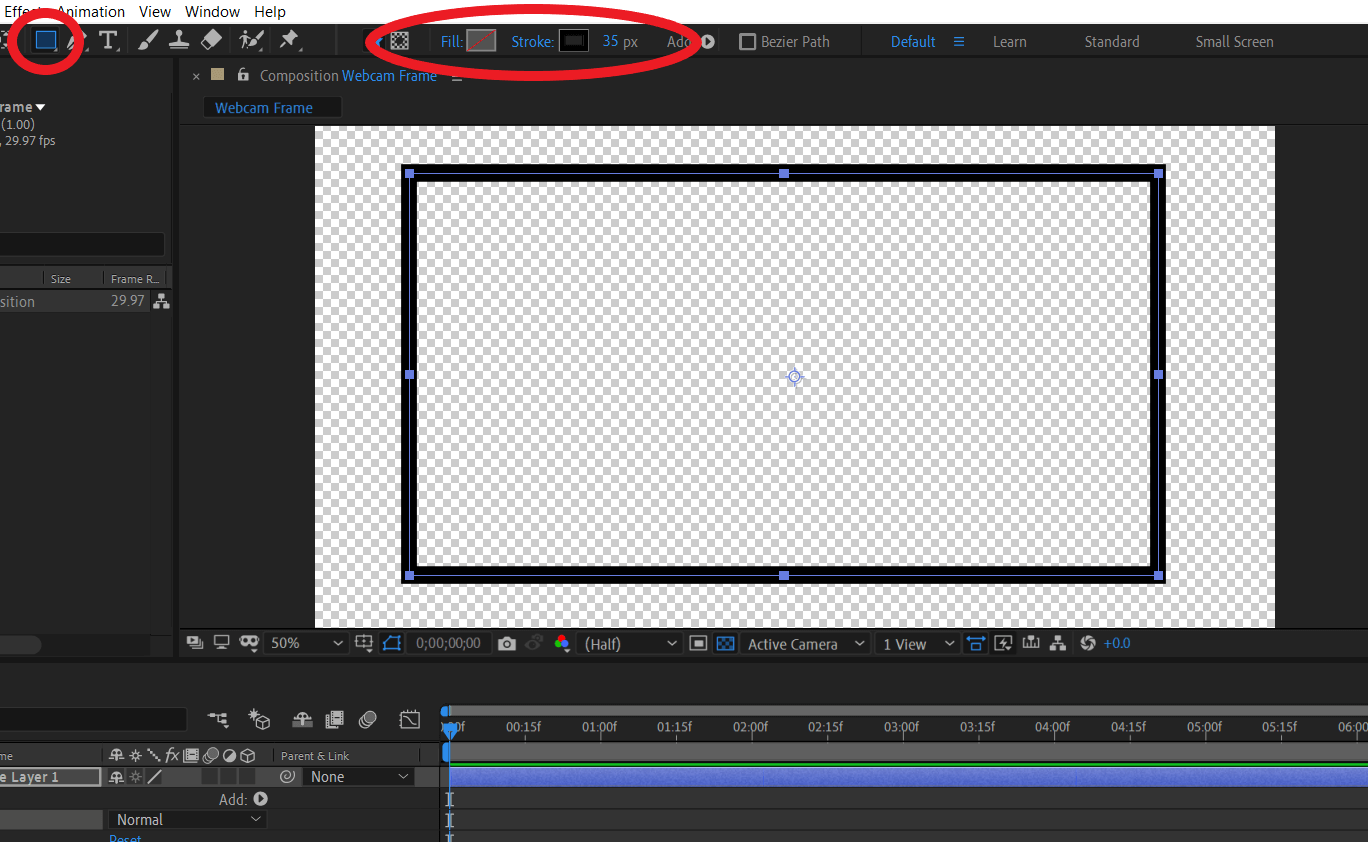Image resolution: width=1368 pixels, height=842 pixels.
Task: Open the Graph Editor
Action: pos(409,719)
